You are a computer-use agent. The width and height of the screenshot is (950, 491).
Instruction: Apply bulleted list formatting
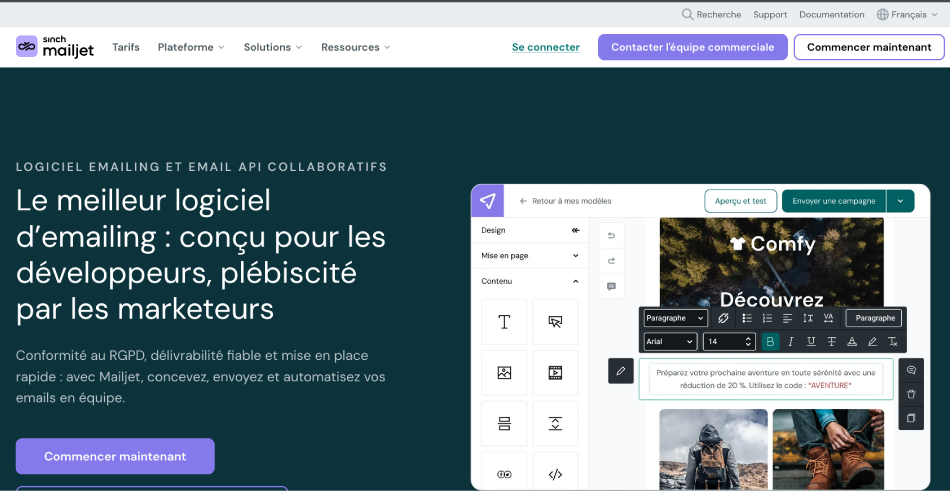click(747, 318)
